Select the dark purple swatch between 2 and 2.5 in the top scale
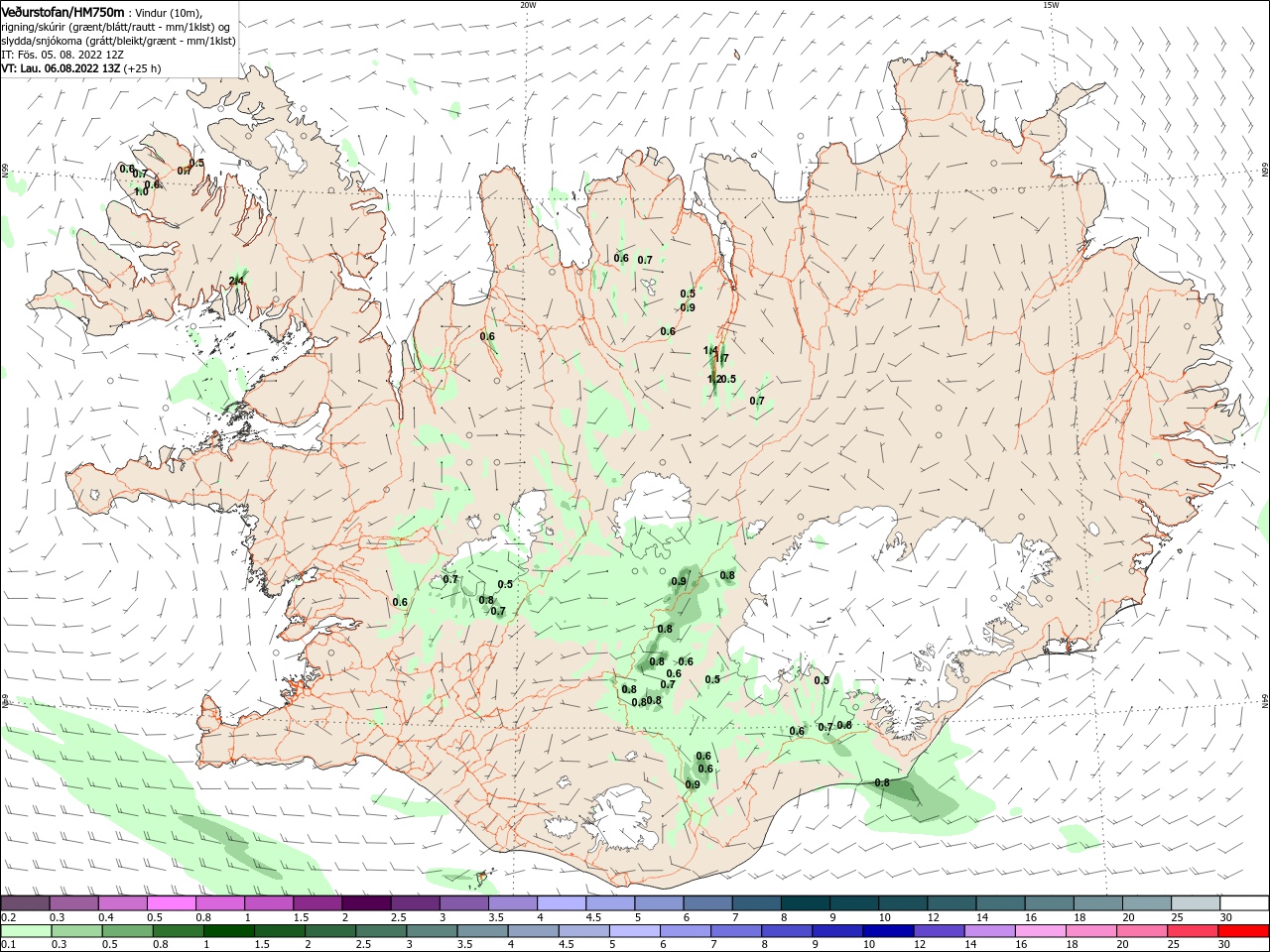Image resolution: width=1270 pixels, height=952 pixels. (365, 903)
